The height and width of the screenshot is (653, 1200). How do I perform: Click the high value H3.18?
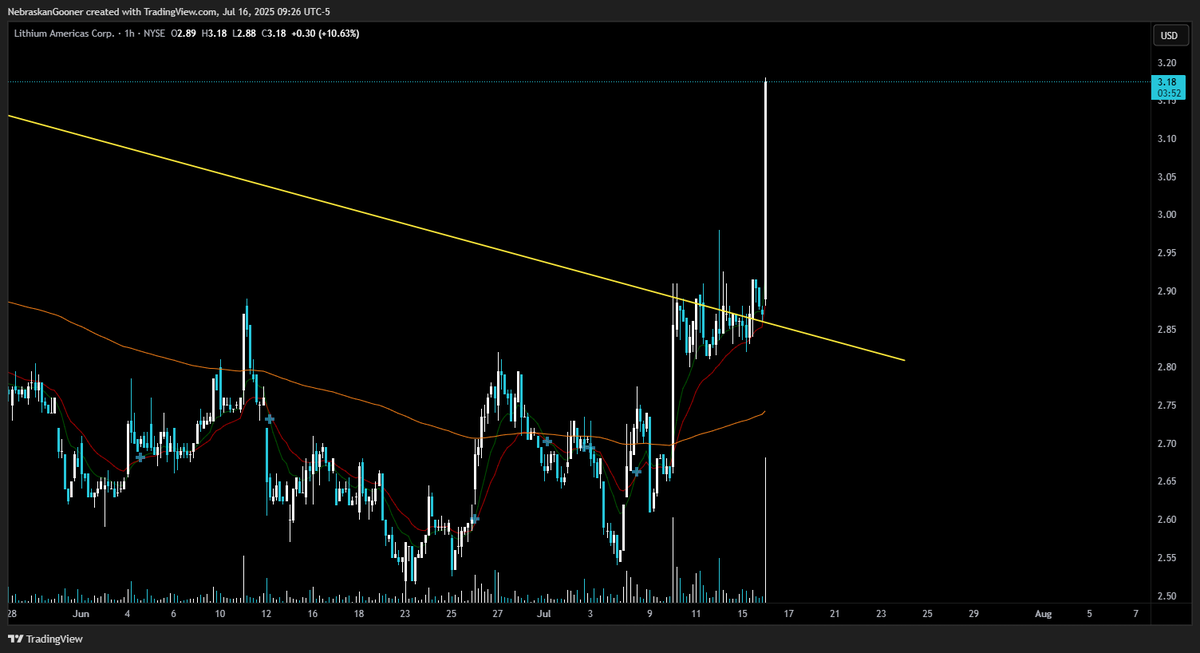click(214, 33)
